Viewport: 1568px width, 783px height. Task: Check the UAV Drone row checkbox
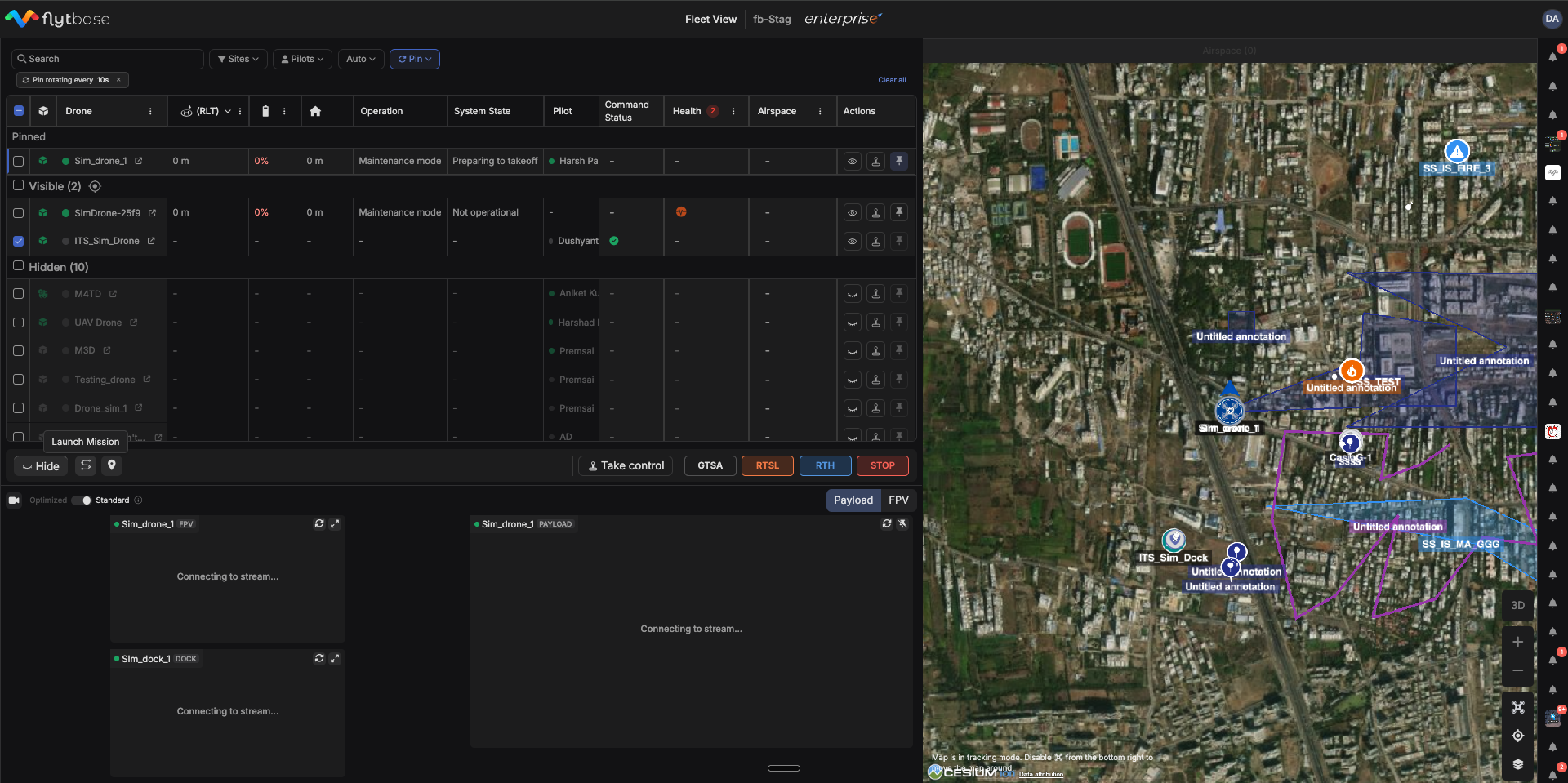[19, 323]
